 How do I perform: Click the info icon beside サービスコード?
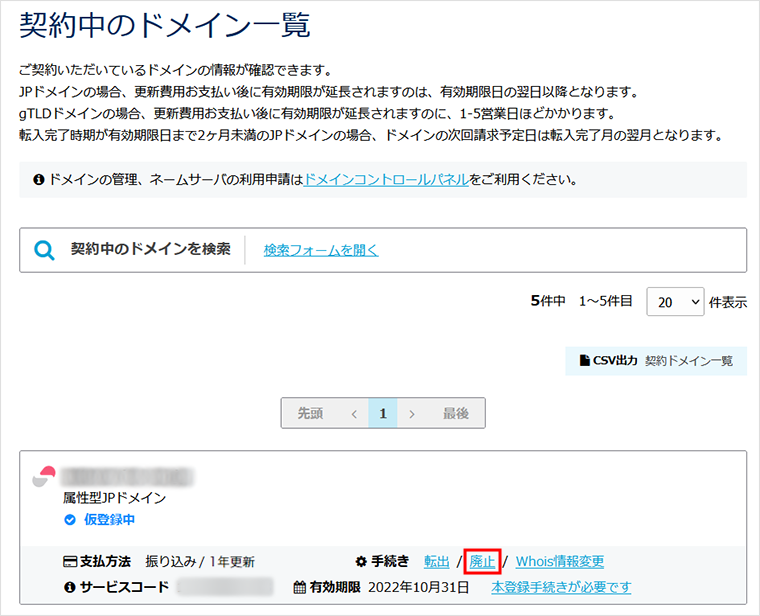pyautogui.click(x=70, y=587)
